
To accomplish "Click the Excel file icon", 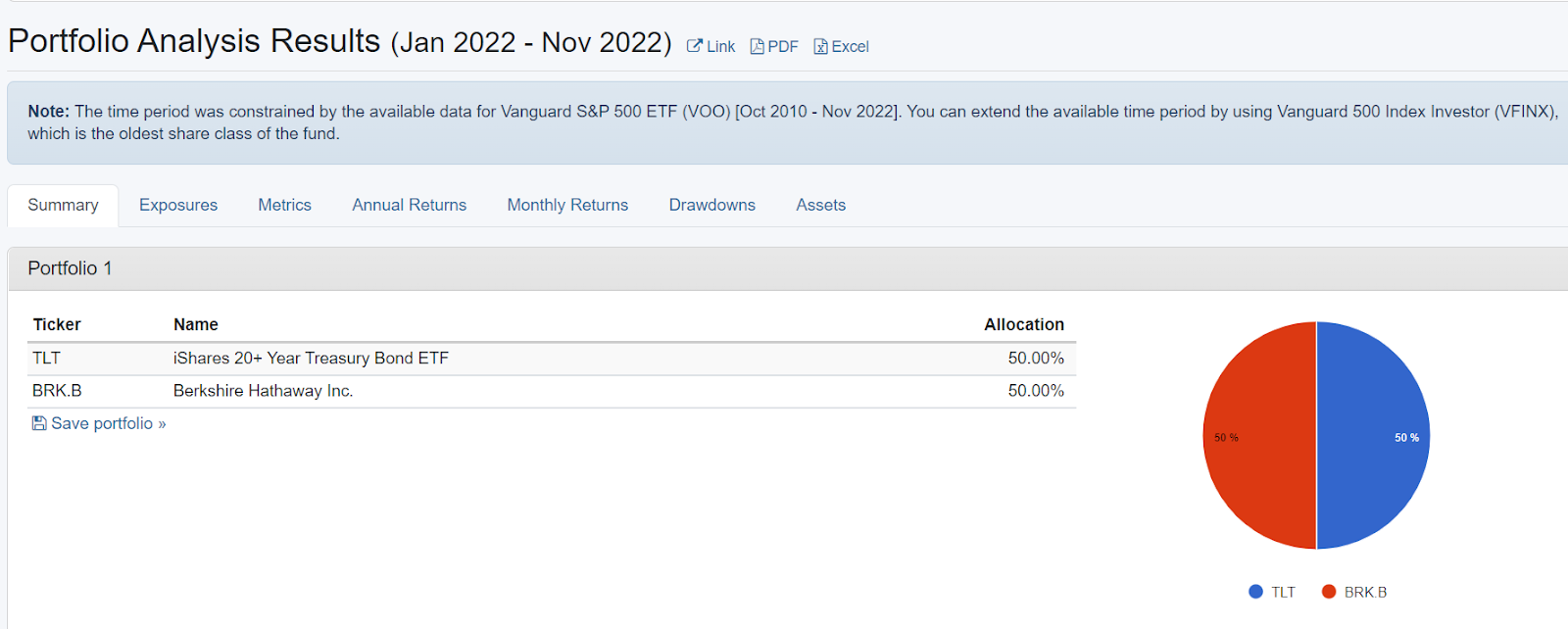I will point(820,46).
